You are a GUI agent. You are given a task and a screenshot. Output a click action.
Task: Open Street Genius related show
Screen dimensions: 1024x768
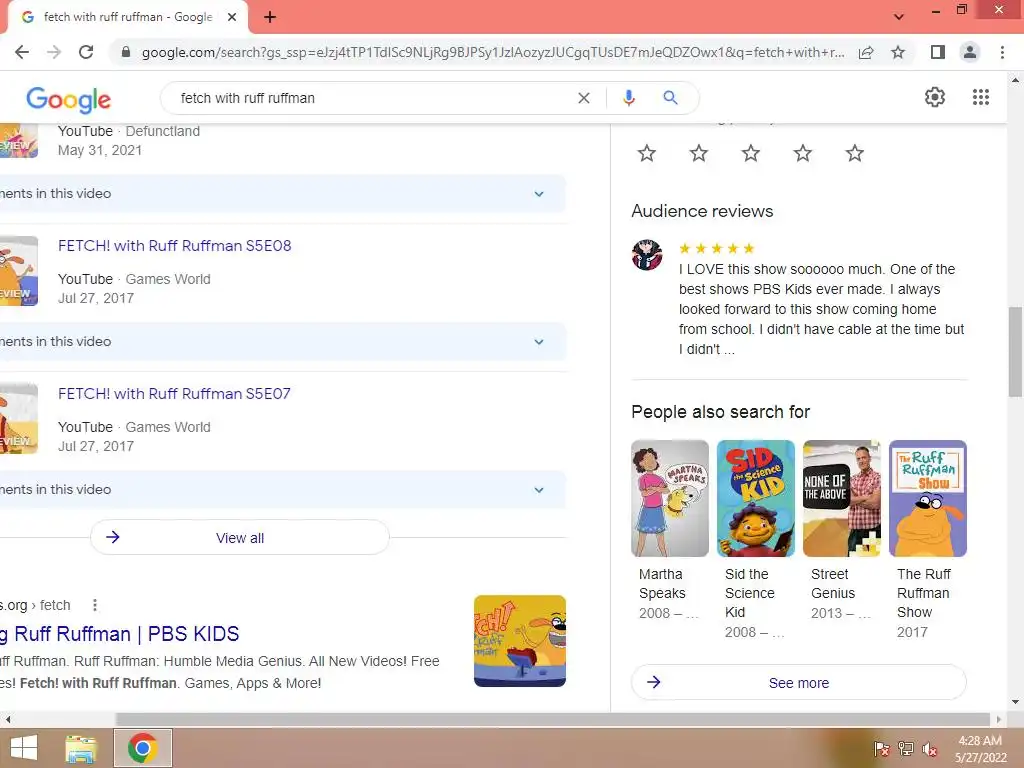pos(842,530)
